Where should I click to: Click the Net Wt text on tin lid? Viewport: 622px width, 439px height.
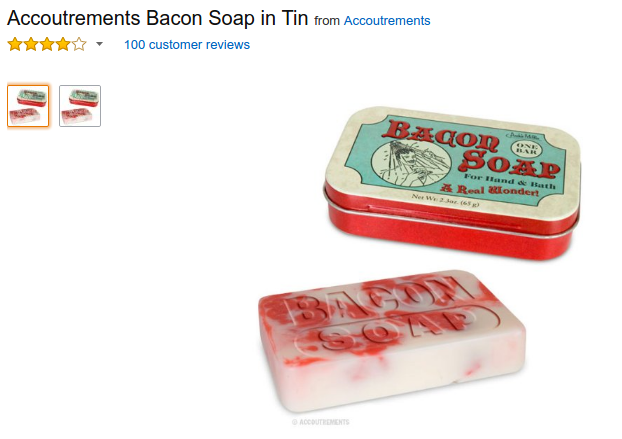tap(445, 200)
